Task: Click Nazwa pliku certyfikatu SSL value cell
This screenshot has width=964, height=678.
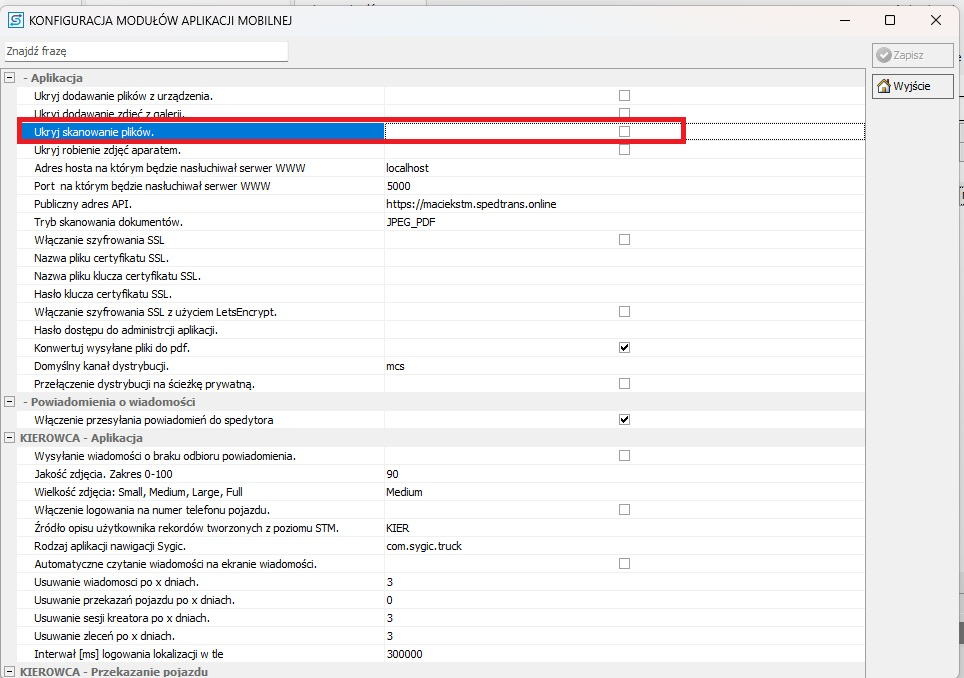Action: click(624, 258)
